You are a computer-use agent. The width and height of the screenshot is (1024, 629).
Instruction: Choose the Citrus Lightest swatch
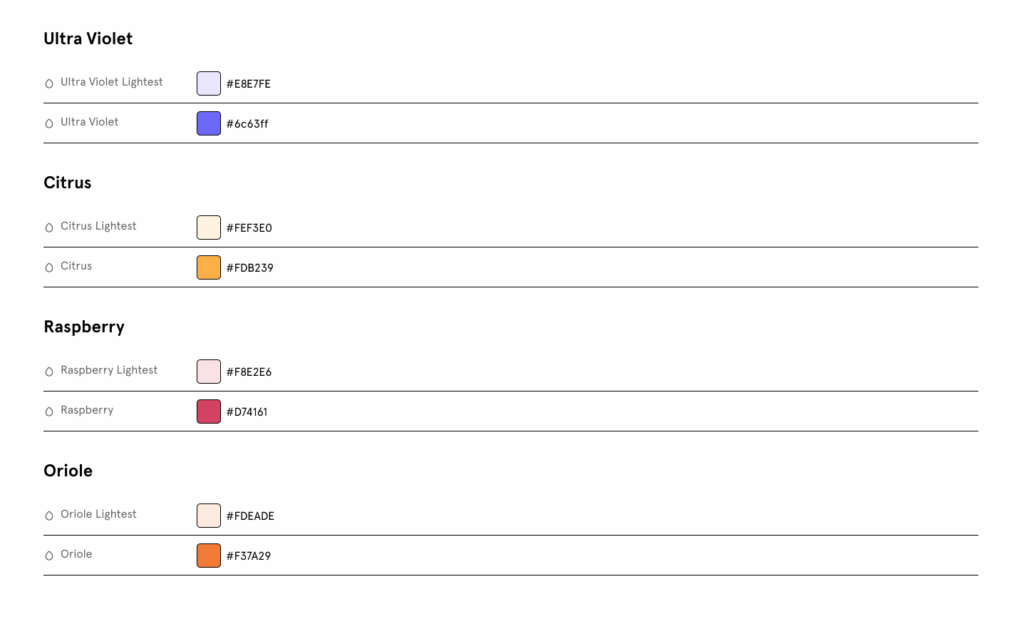click(x=208, y=228)
